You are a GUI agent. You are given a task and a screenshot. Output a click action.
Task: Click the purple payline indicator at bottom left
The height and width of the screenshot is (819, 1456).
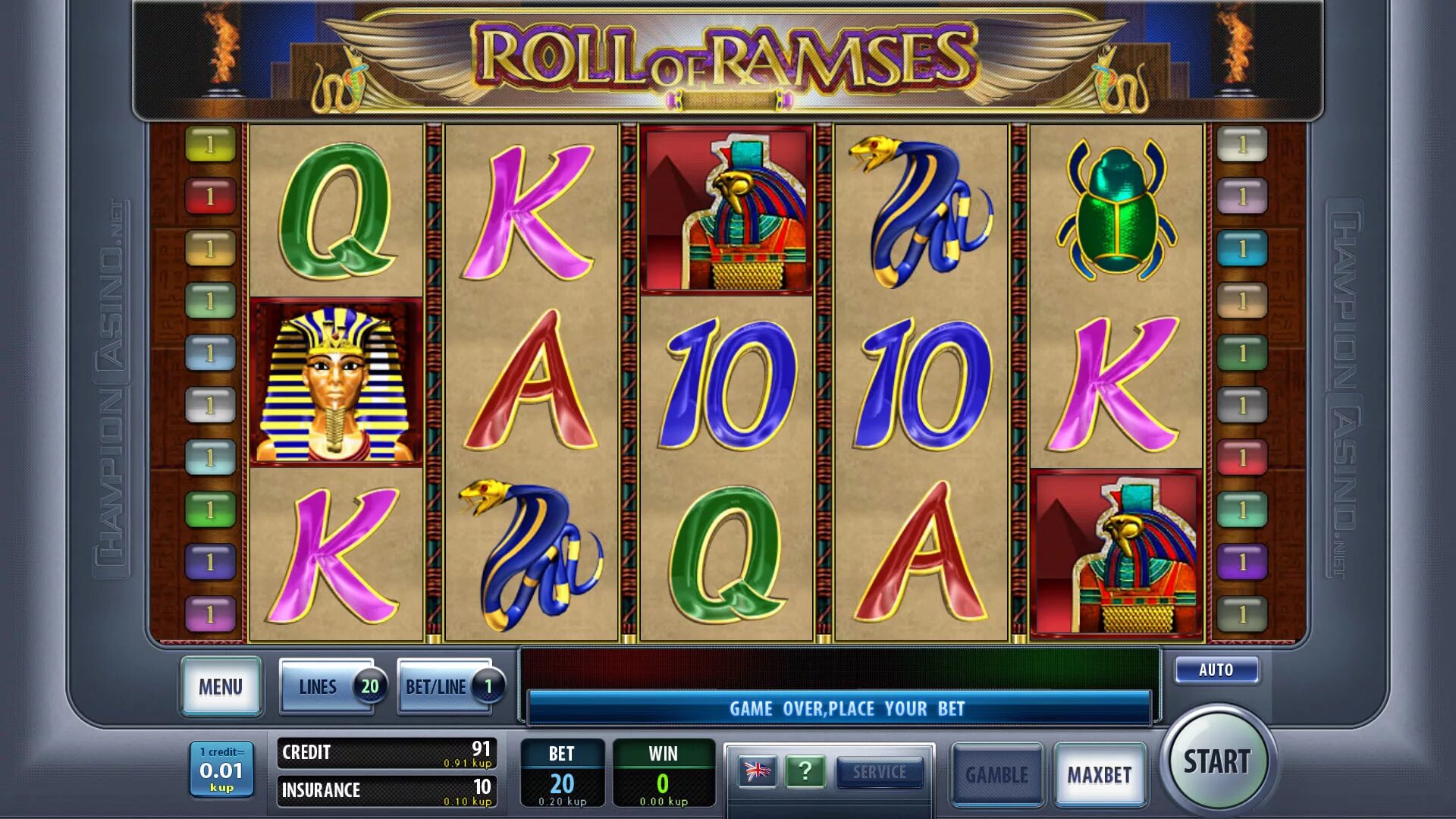[211, 614]
